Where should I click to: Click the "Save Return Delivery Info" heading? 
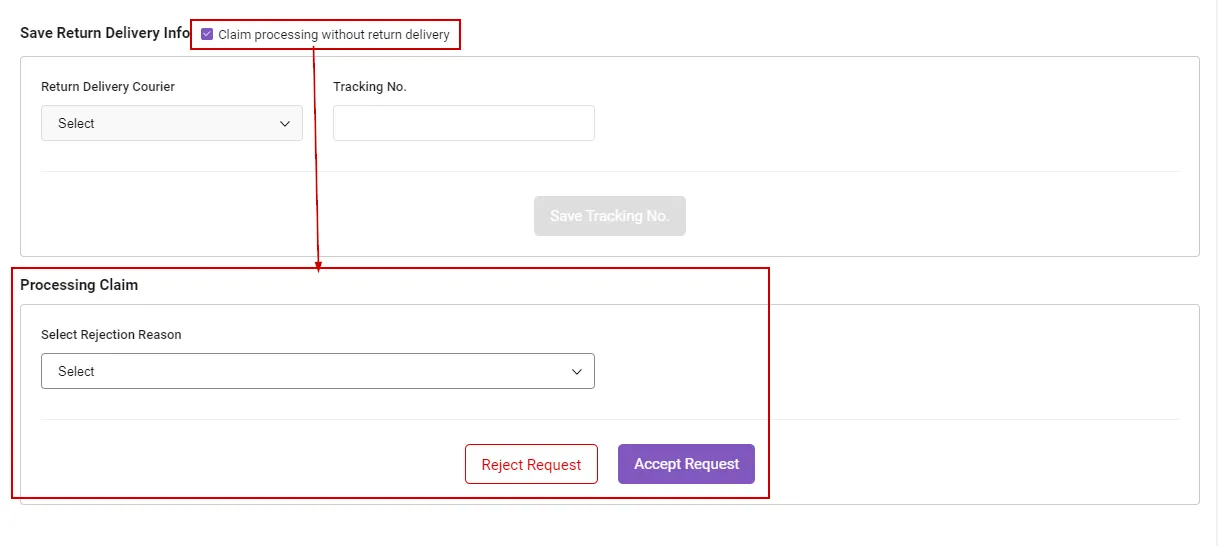[x=104, y=33]
